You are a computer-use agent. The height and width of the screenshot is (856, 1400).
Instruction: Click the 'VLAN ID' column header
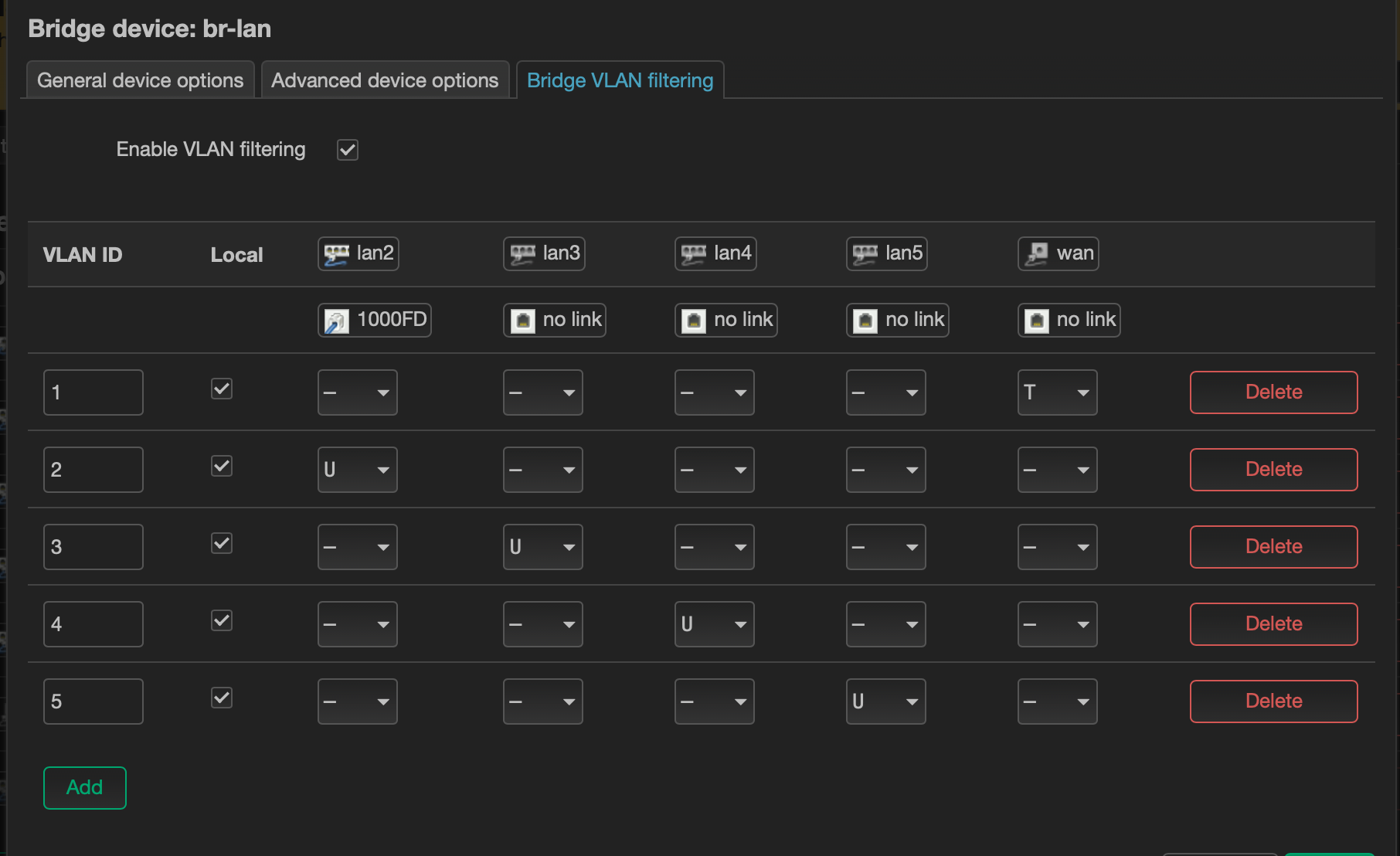pyautogui.click(x=83, y=255)
